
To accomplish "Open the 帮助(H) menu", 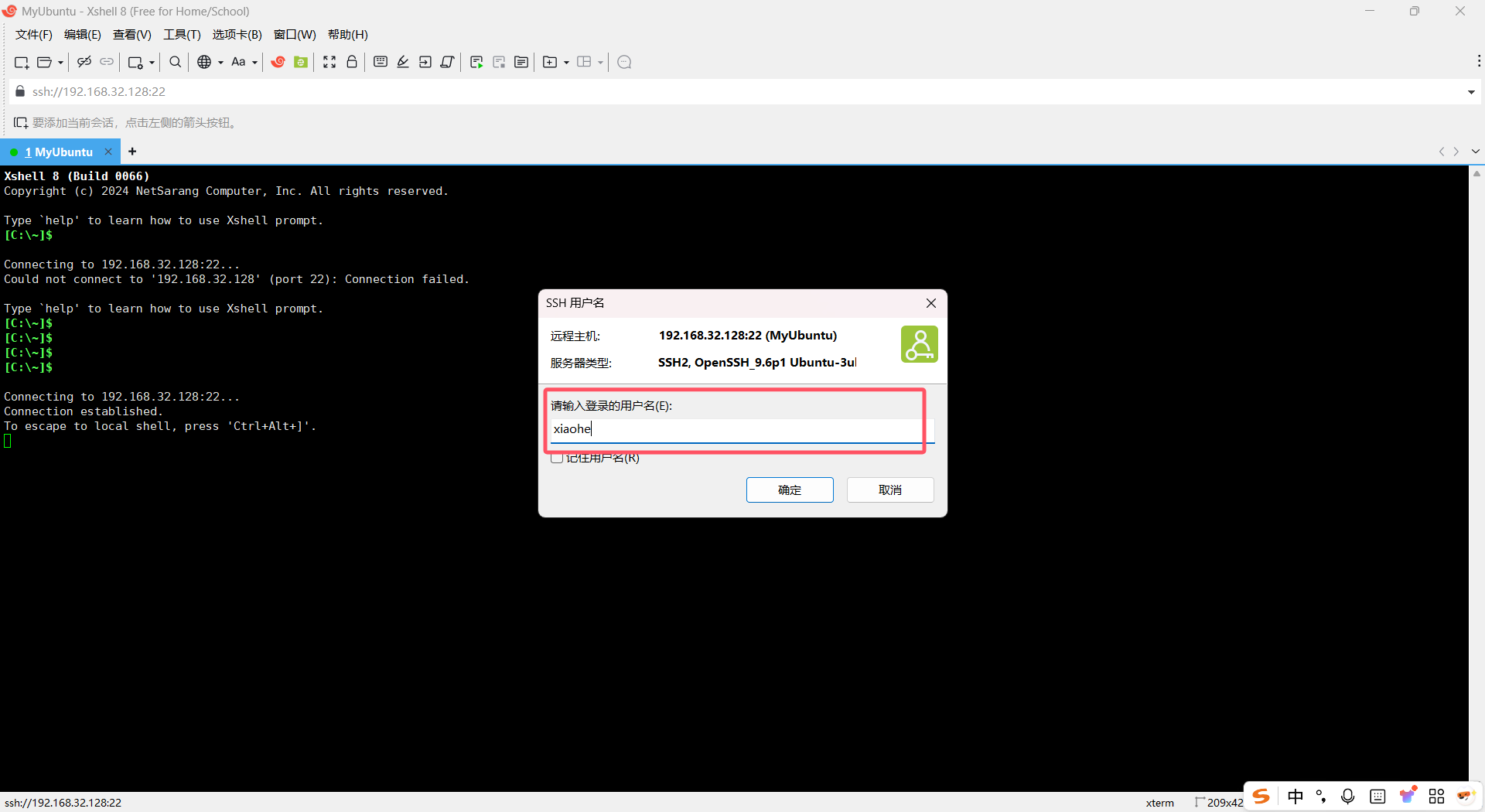I will pyautogui.click(x=348, y=35).
